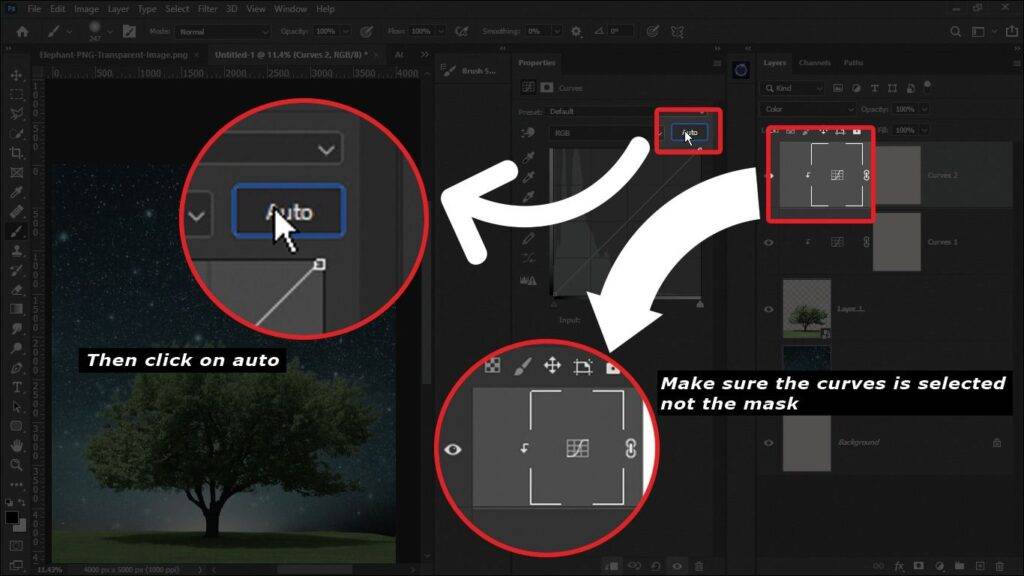The width and height of the screenshot is (1024, 576).
Task: Select the Healing Brush tool
Action: tap(16, 212)
